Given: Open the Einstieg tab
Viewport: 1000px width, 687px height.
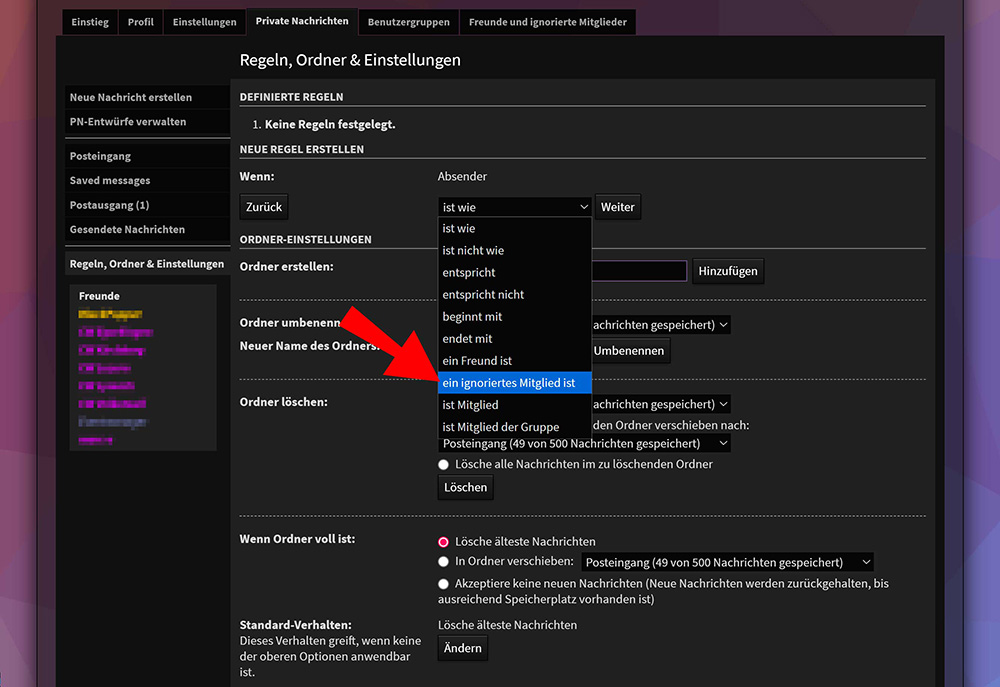Looking at the screenshot, I should (90, 22).
